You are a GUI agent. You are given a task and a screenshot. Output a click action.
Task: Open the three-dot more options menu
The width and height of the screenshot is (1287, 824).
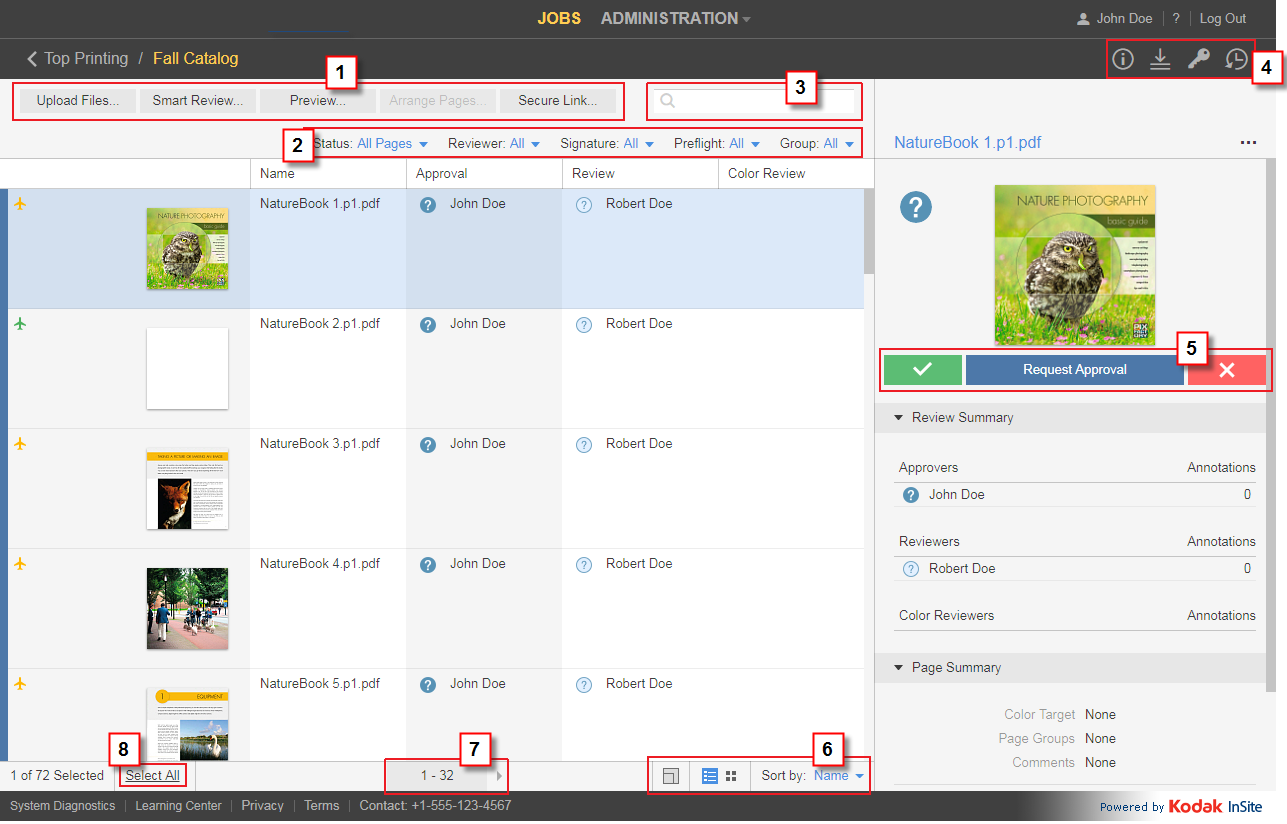(x=1247, y=143)
